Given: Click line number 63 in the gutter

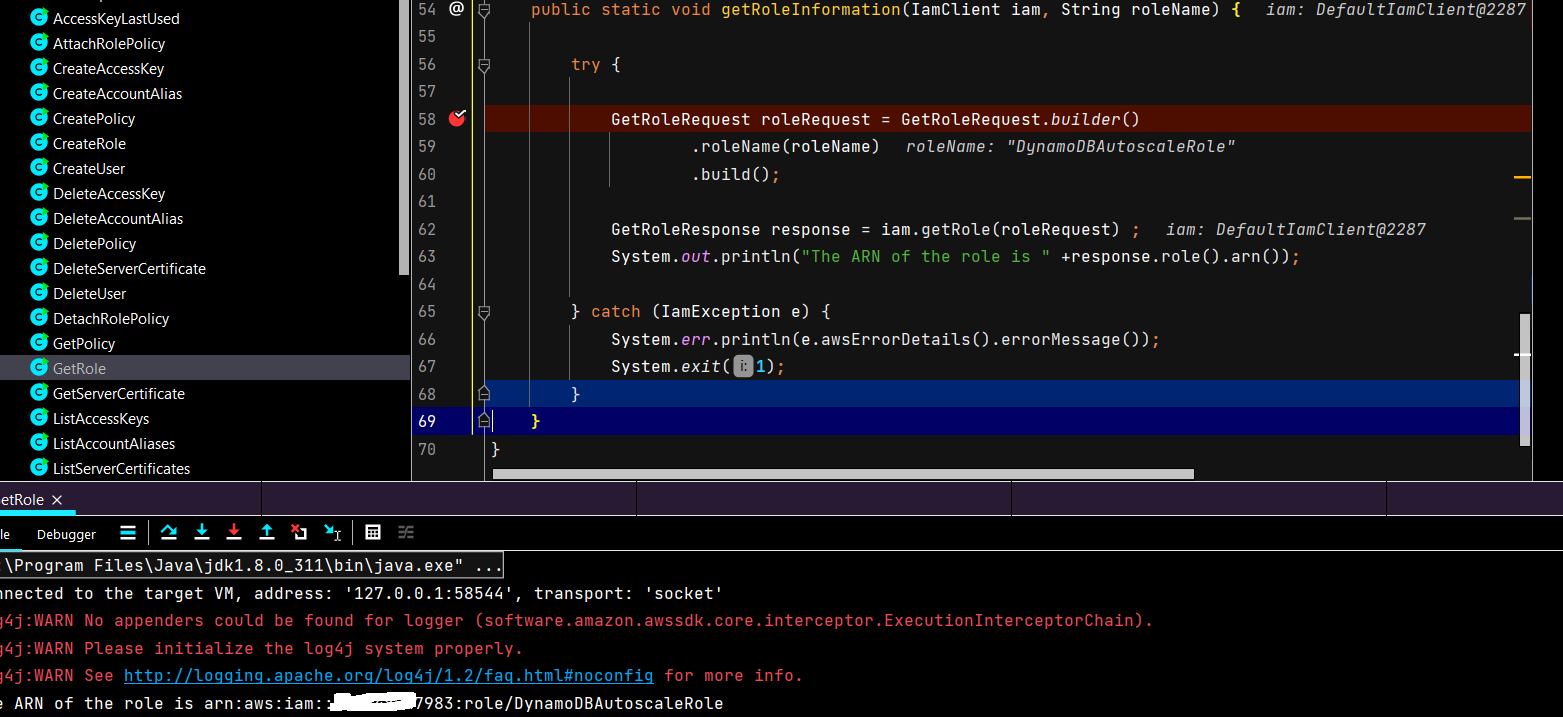Looking at the screenshot, I should [427, 257].
